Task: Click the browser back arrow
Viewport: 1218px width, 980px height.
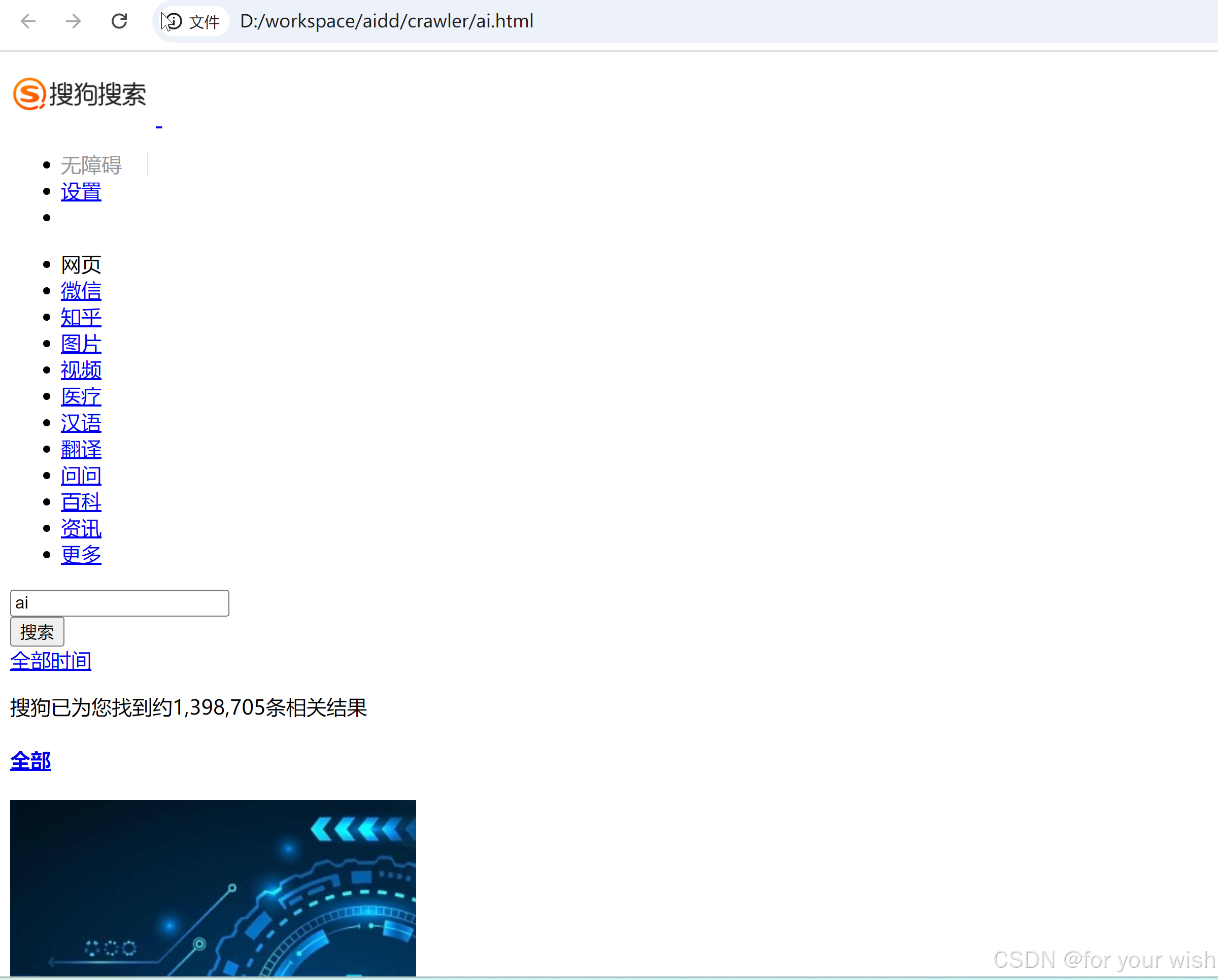Action: 28,21
